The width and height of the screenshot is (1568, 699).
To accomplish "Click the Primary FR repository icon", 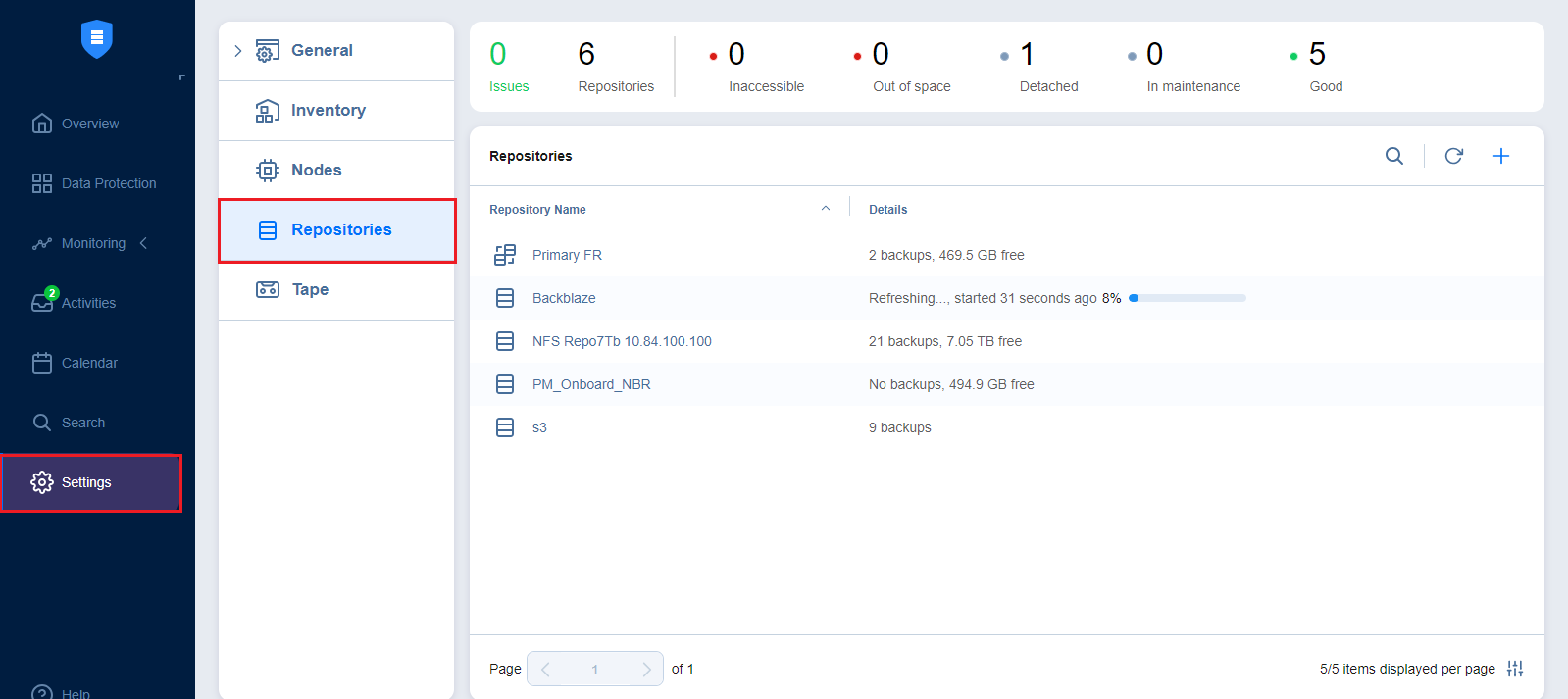I will (505, 255).
